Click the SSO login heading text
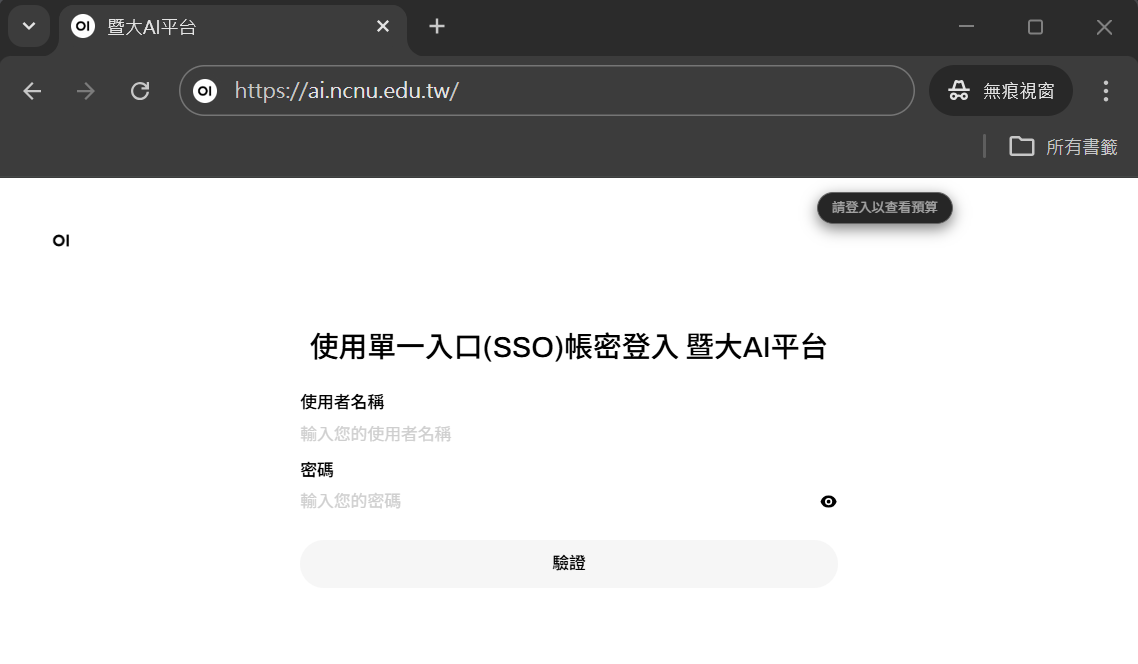This screenshot has width=1138, height=664. point(569,347)
